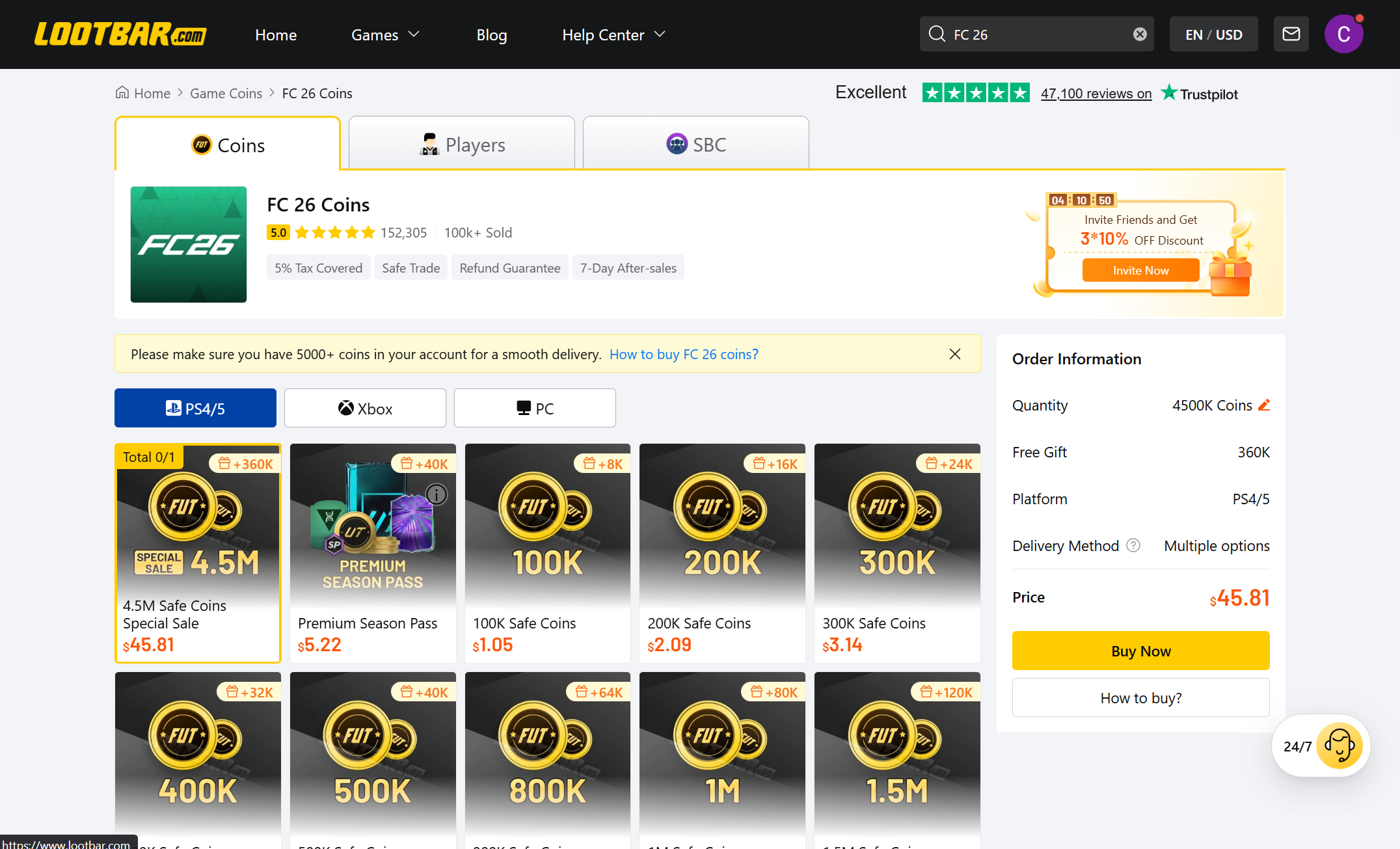Select 200K Safe Coins card
The height and width of the screenshot is (849, 1400).
[722, 553]
